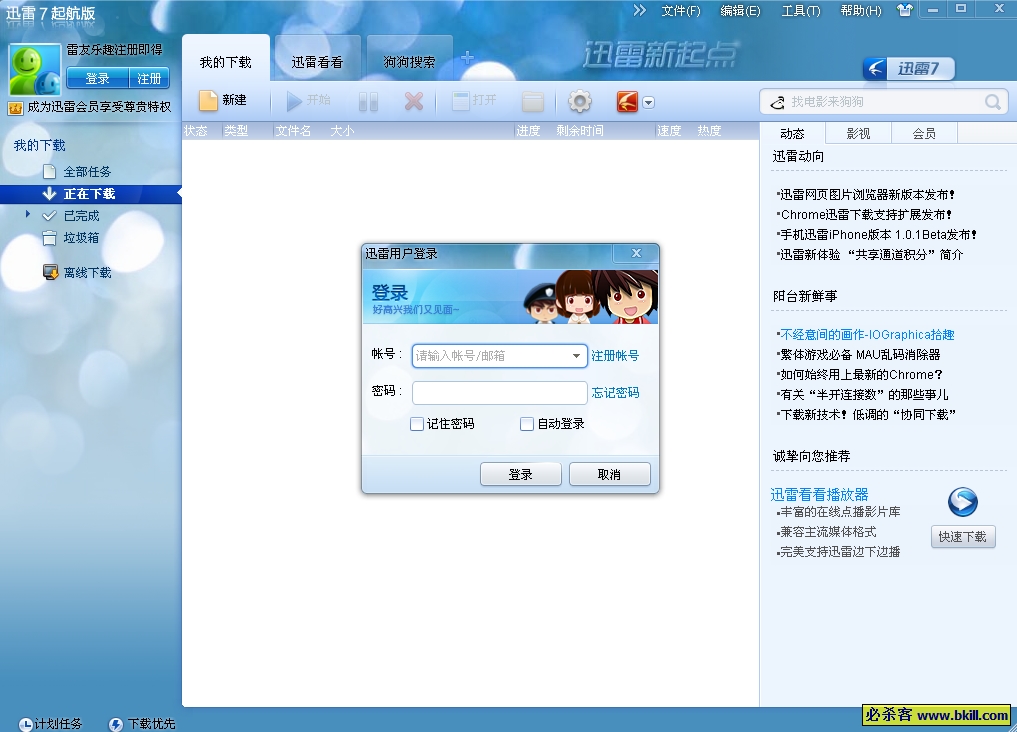Expand the 帐号 account dropdown arrow
Screen dimensions: 1017x732
click(577, 356)
